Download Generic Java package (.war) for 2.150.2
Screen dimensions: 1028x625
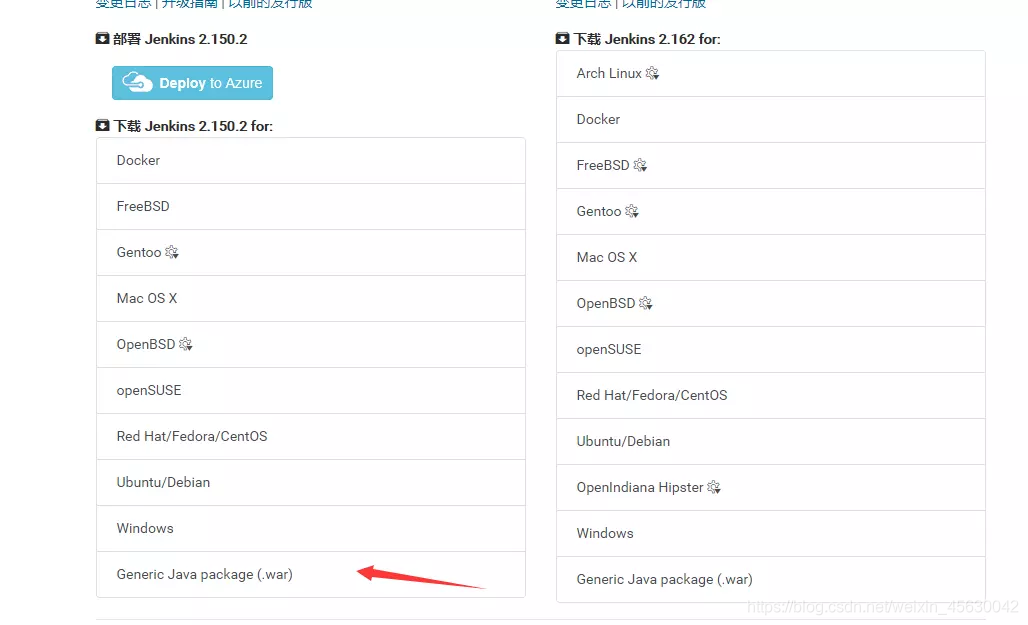[311, 575]
